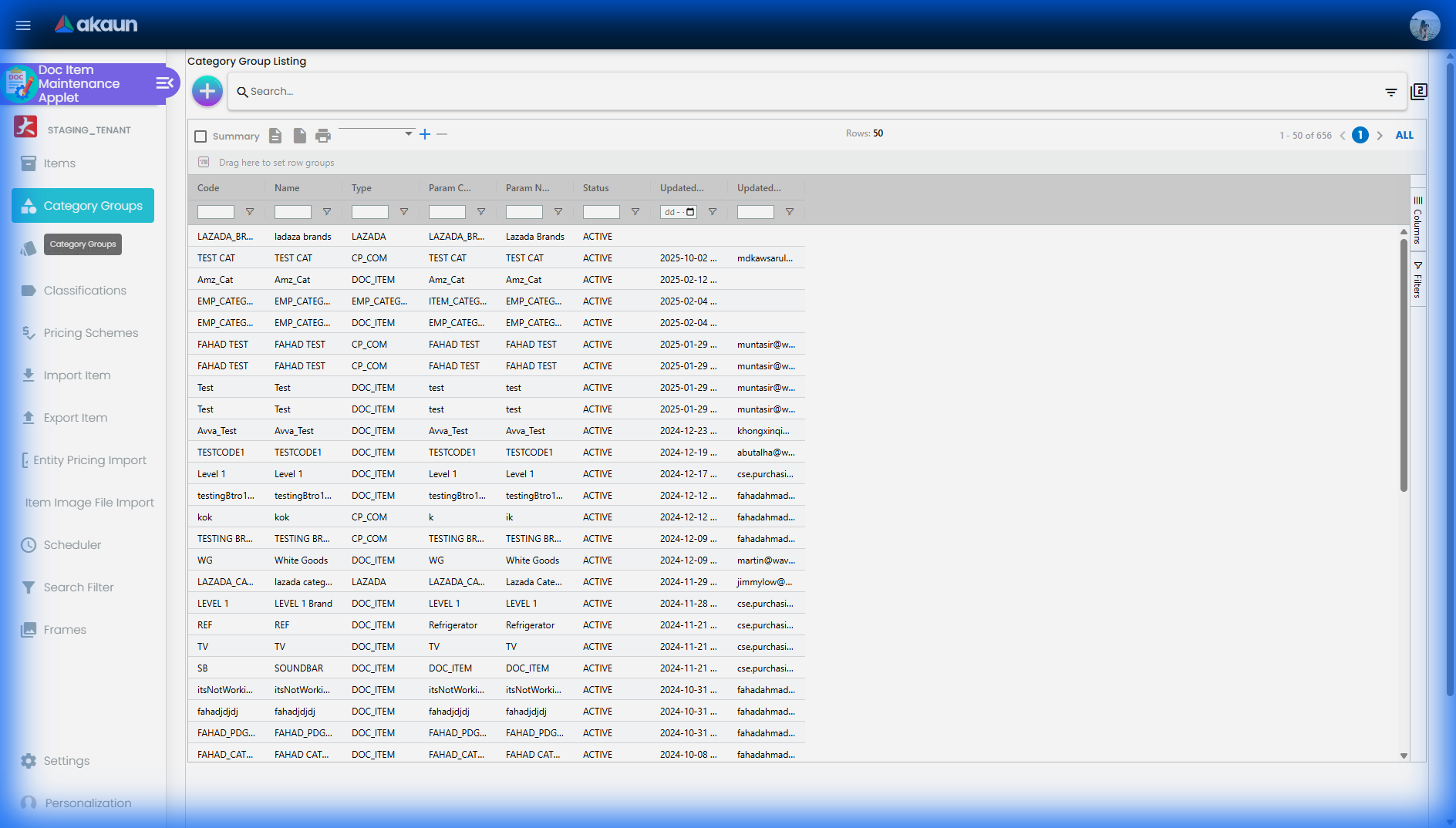The image size is (1456, 828).
Task: Click the ALL pagination link
Action: [x=1404, y=135]
